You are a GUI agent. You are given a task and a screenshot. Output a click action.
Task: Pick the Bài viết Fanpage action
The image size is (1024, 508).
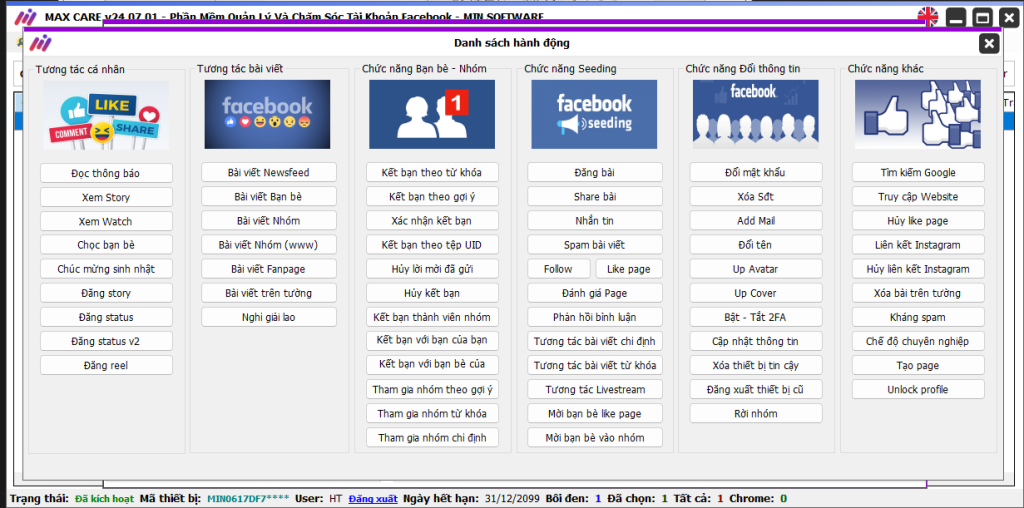268,269
